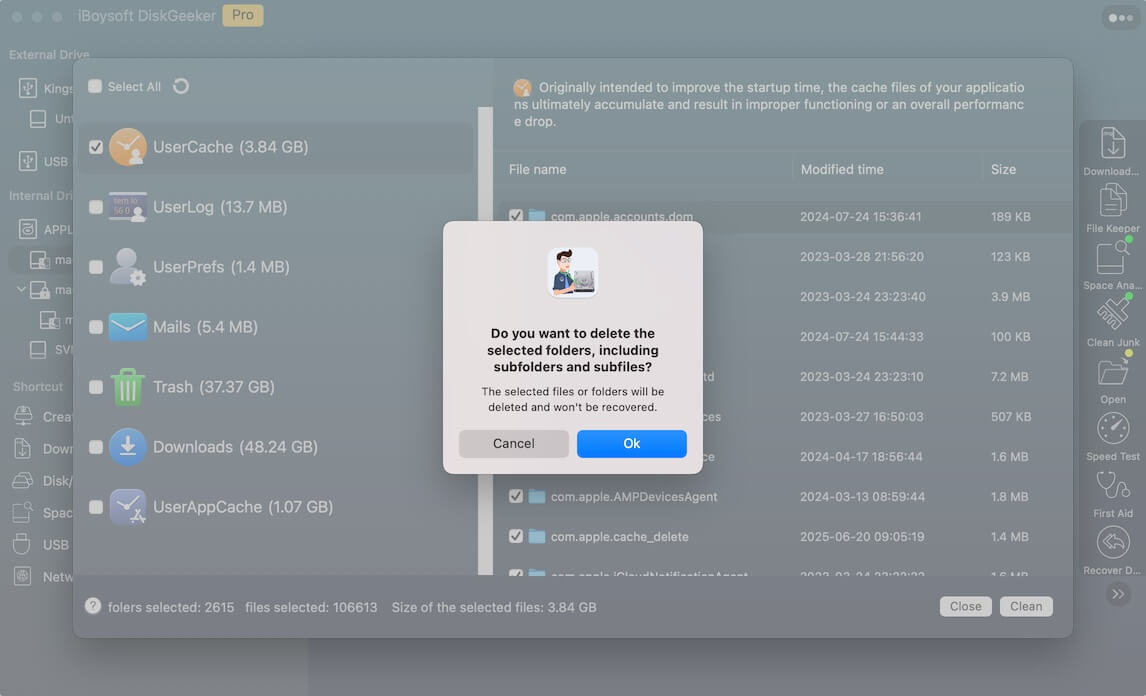
Task: Launch the Speed Test tool
Action: [1112, 436]
